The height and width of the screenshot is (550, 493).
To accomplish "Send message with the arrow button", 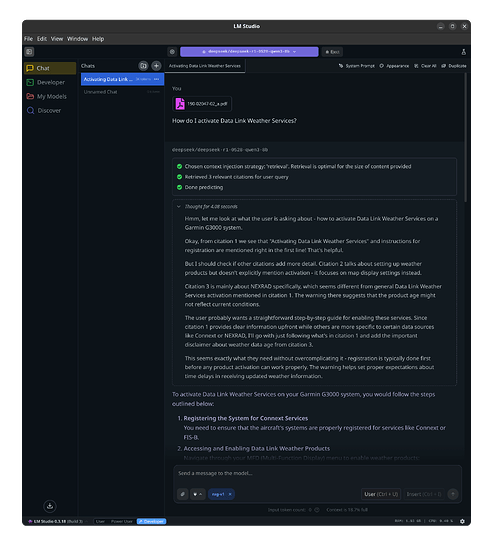I will coord(453,494).
